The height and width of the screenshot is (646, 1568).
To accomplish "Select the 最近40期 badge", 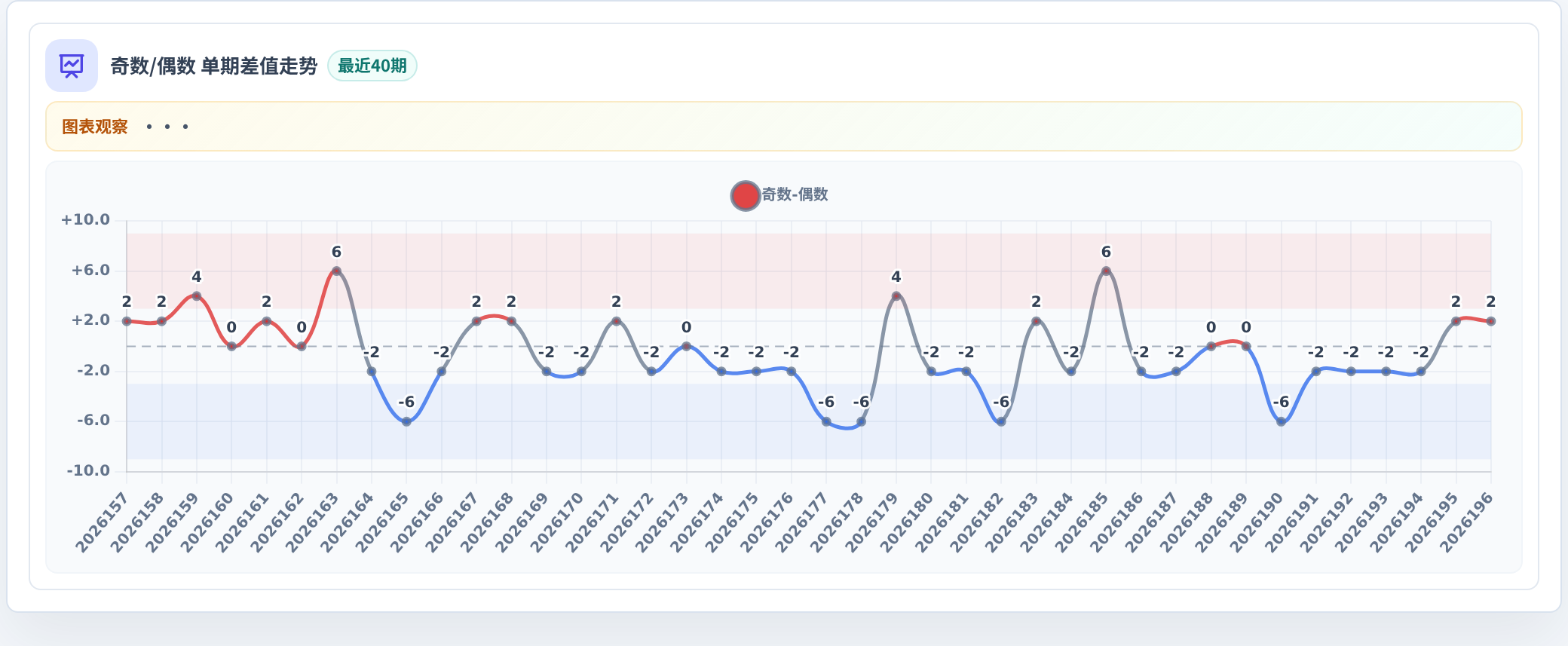I will click(x=372, y=66).
